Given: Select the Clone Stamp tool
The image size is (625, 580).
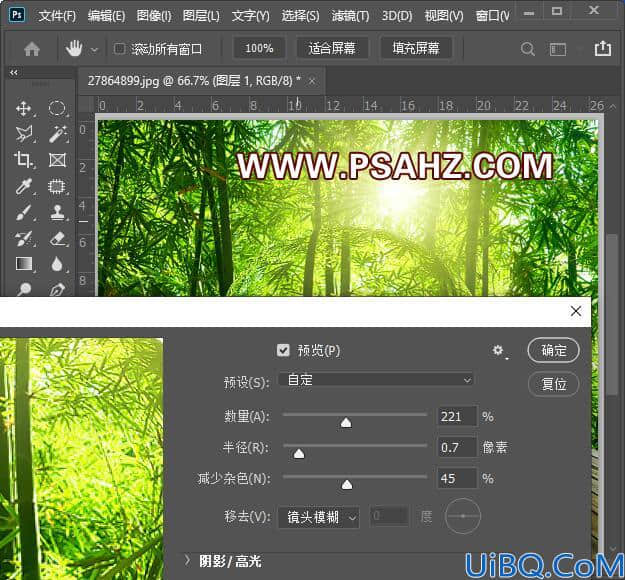Looking at the screenshot, I should click(x=58, y=212).
